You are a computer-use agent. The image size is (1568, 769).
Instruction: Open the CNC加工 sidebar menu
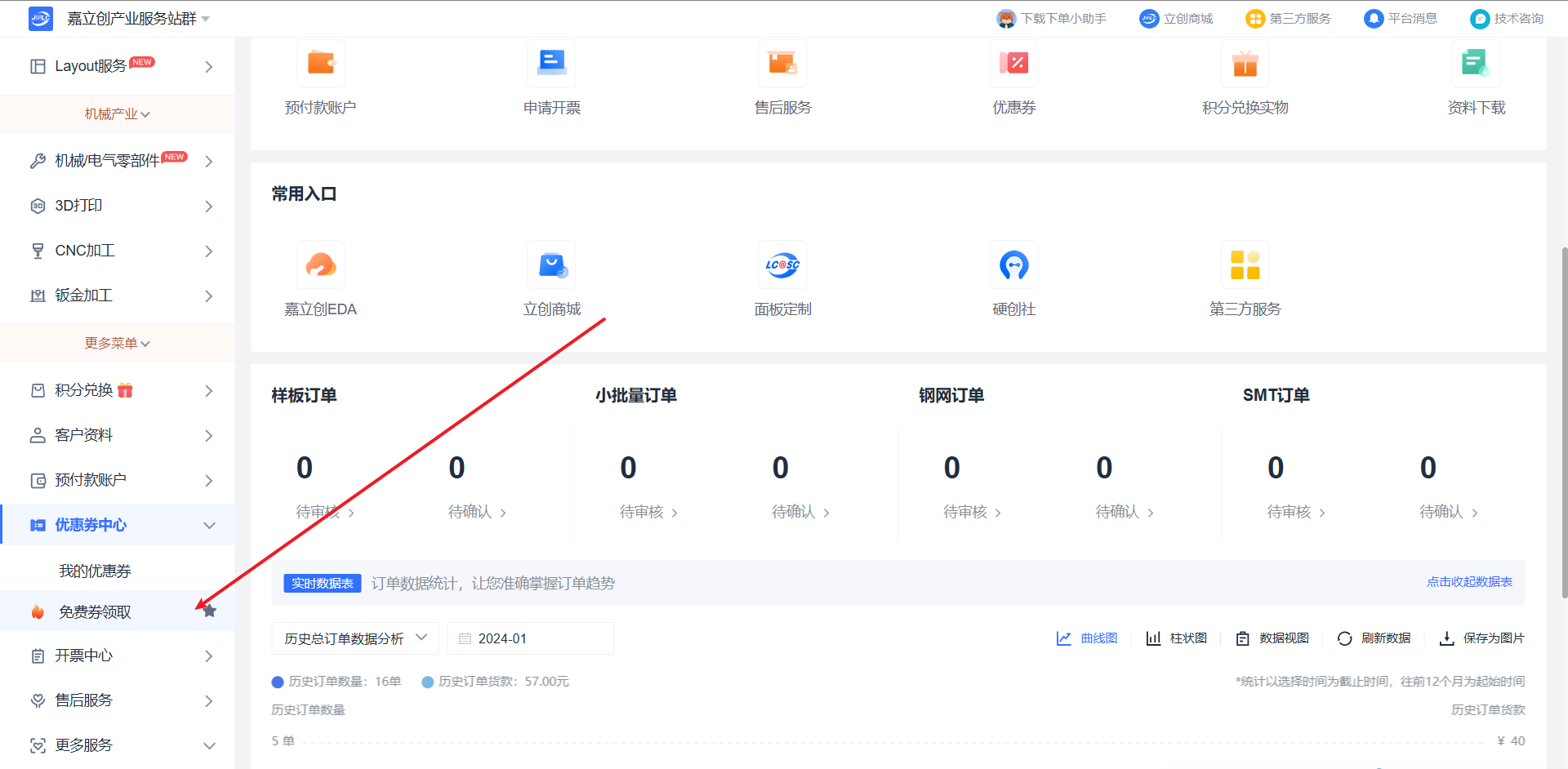[x=118, y=251]
